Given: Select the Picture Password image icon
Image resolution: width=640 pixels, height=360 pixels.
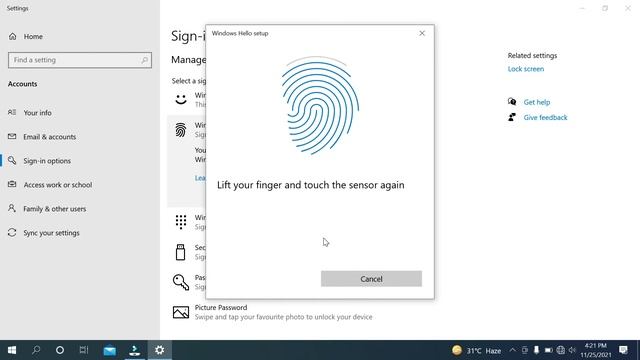Looking at the screenshot, I should 181,312.
